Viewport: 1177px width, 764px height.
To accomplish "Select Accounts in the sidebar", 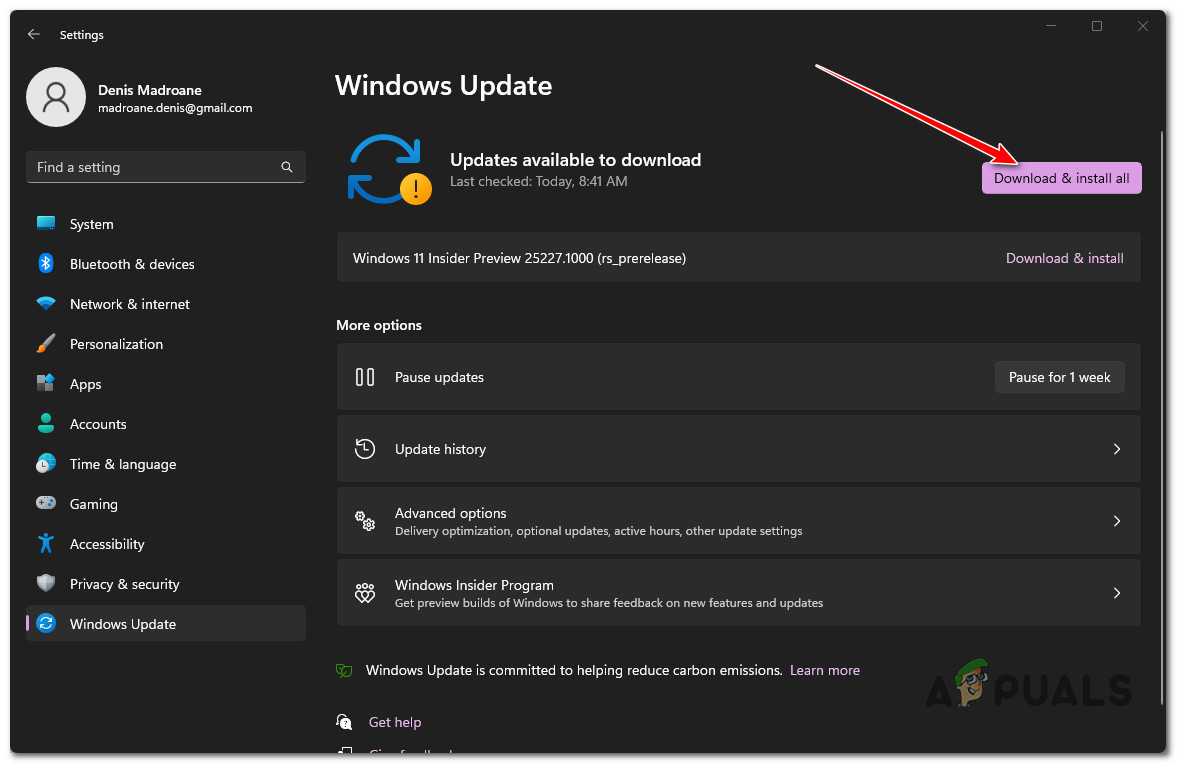I will pyautogui.click(x=97, y=423).
